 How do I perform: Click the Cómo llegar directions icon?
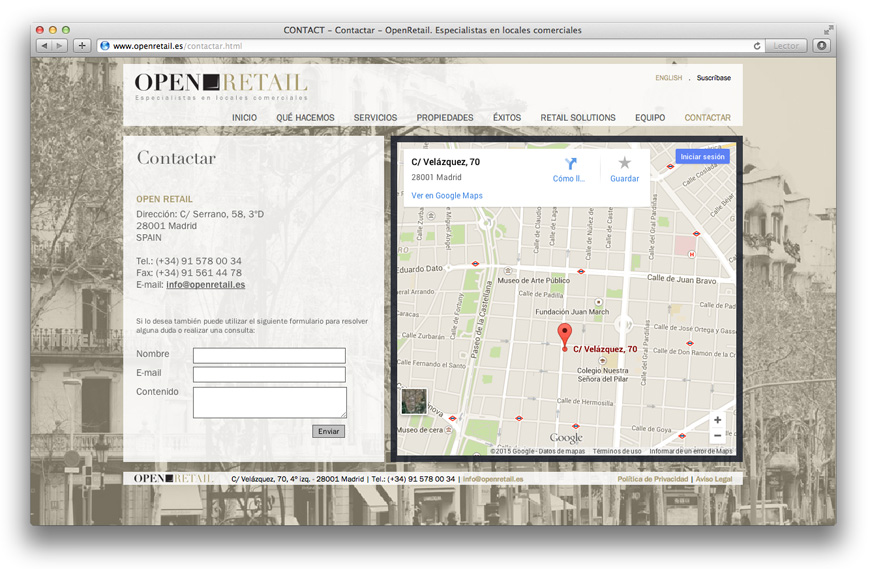point(570,164)
